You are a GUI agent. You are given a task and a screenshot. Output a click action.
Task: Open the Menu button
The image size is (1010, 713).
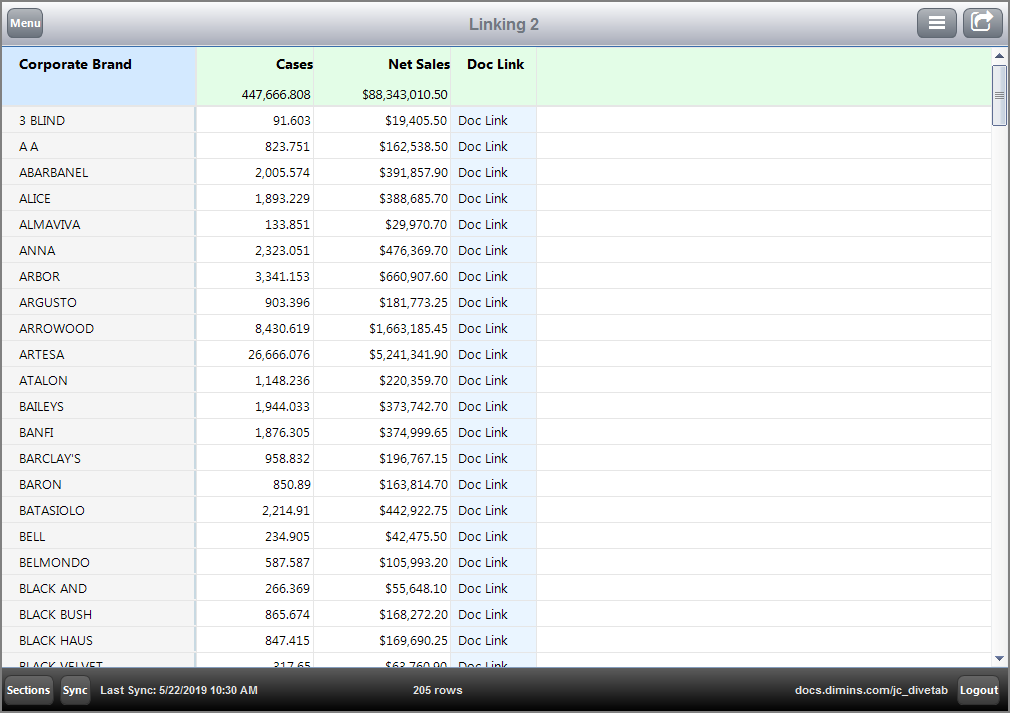click(x=24, y=22)
